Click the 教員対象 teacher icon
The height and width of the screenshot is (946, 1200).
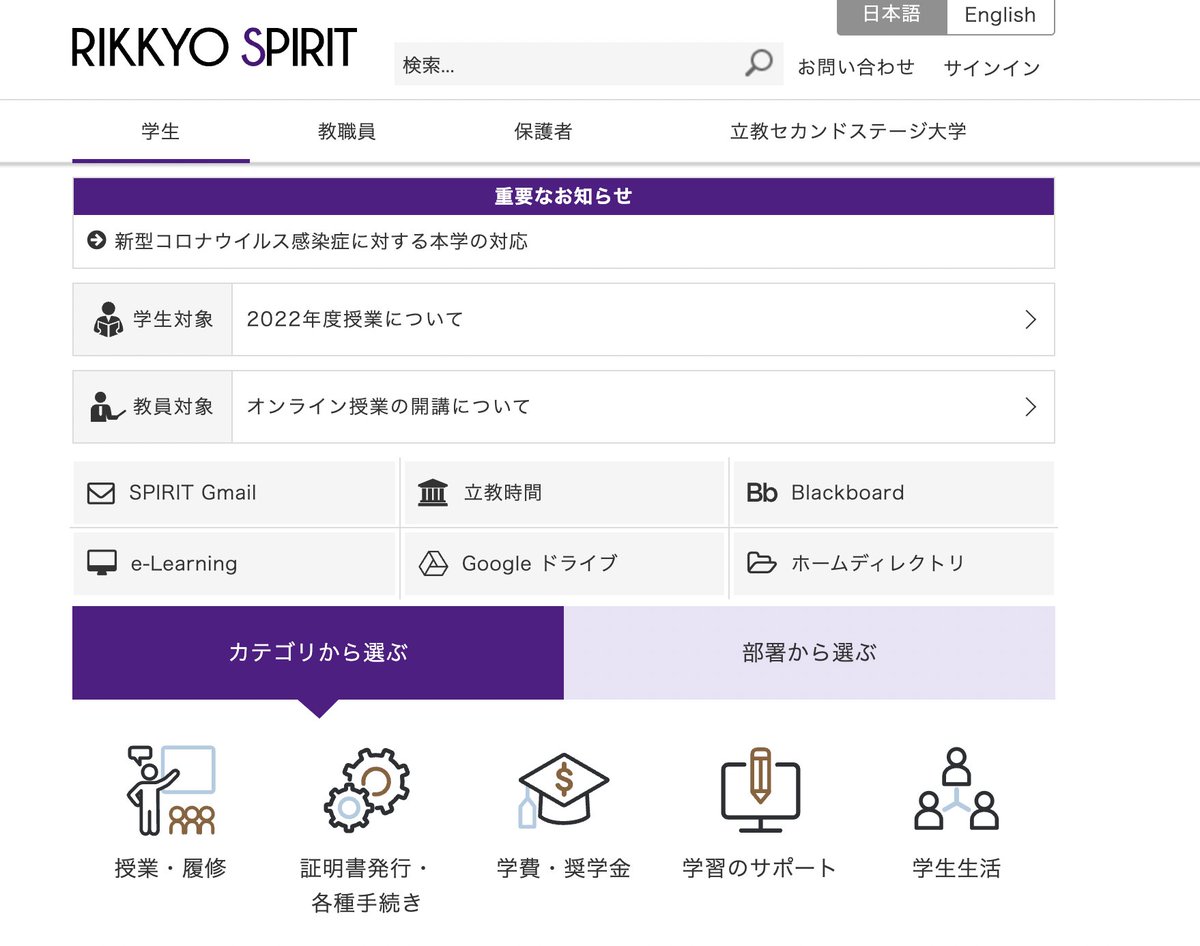(108, 407)
